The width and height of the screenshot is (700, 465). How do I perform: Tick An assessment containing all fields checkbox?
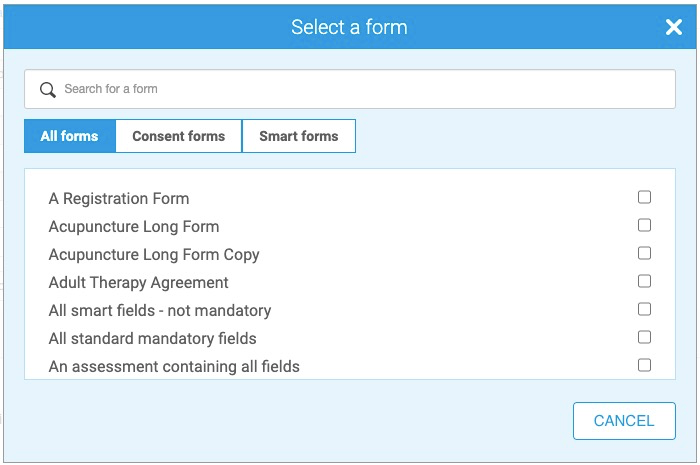[x=644, y=366]
